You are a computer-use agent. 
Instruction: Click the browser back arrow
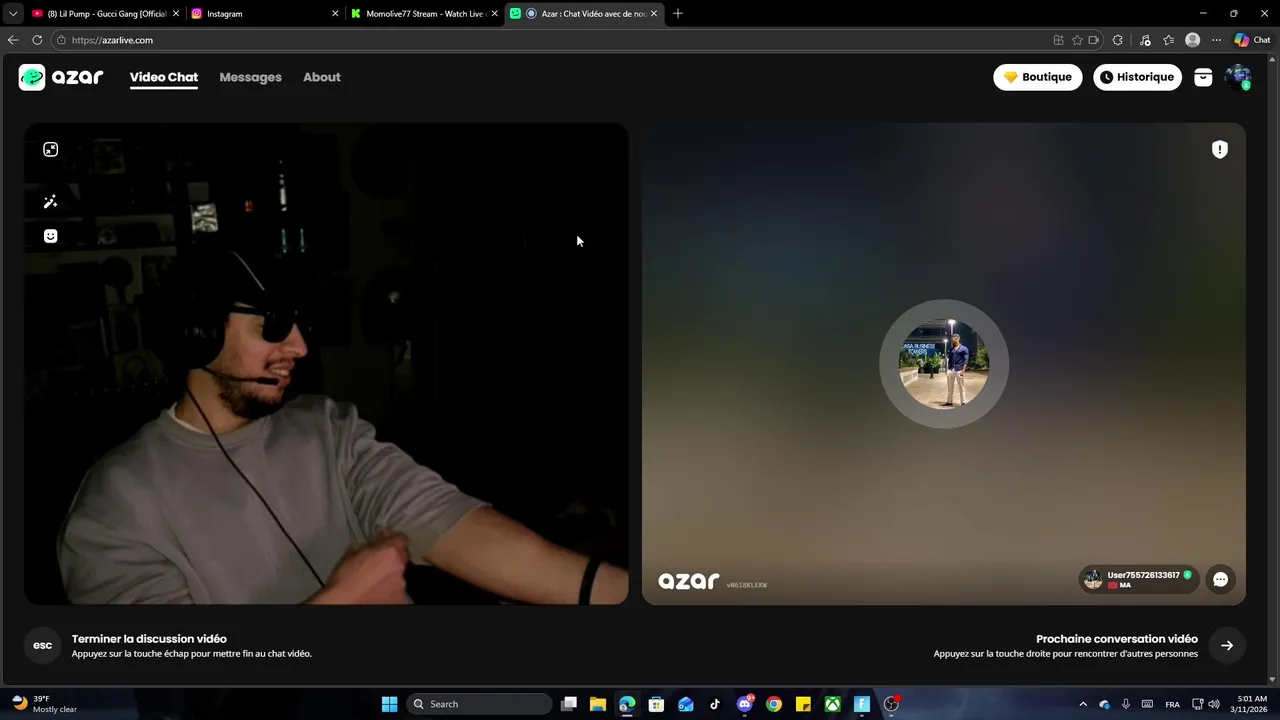click(x=12, y=40)
